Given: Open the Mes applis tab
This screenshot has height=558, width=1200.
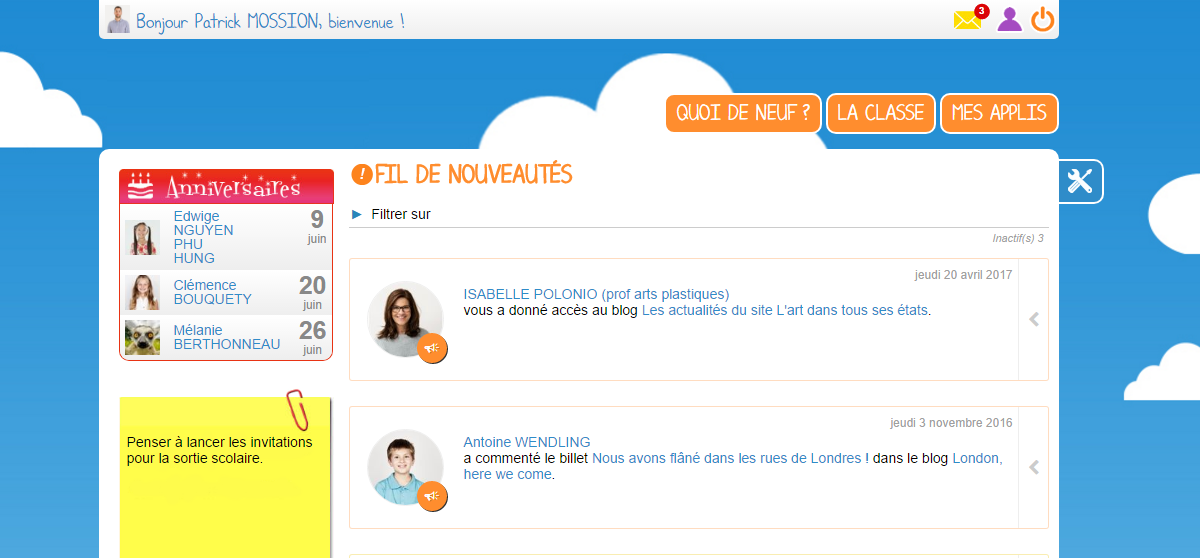Looking at the screenshot, I should point(999,113).
